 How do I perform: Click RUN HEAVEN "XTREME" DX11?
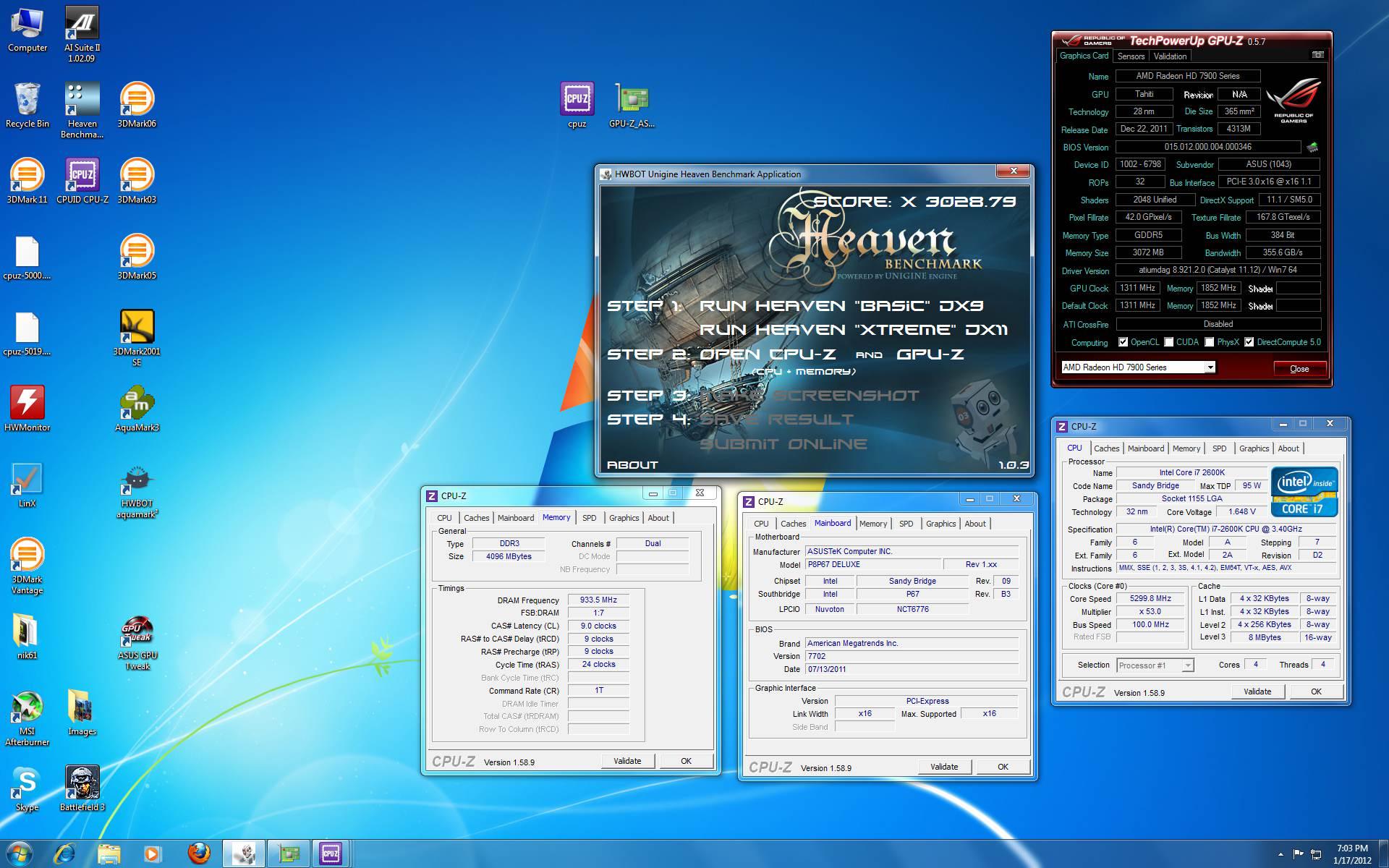pyautogui.click(x=854, y=330)
